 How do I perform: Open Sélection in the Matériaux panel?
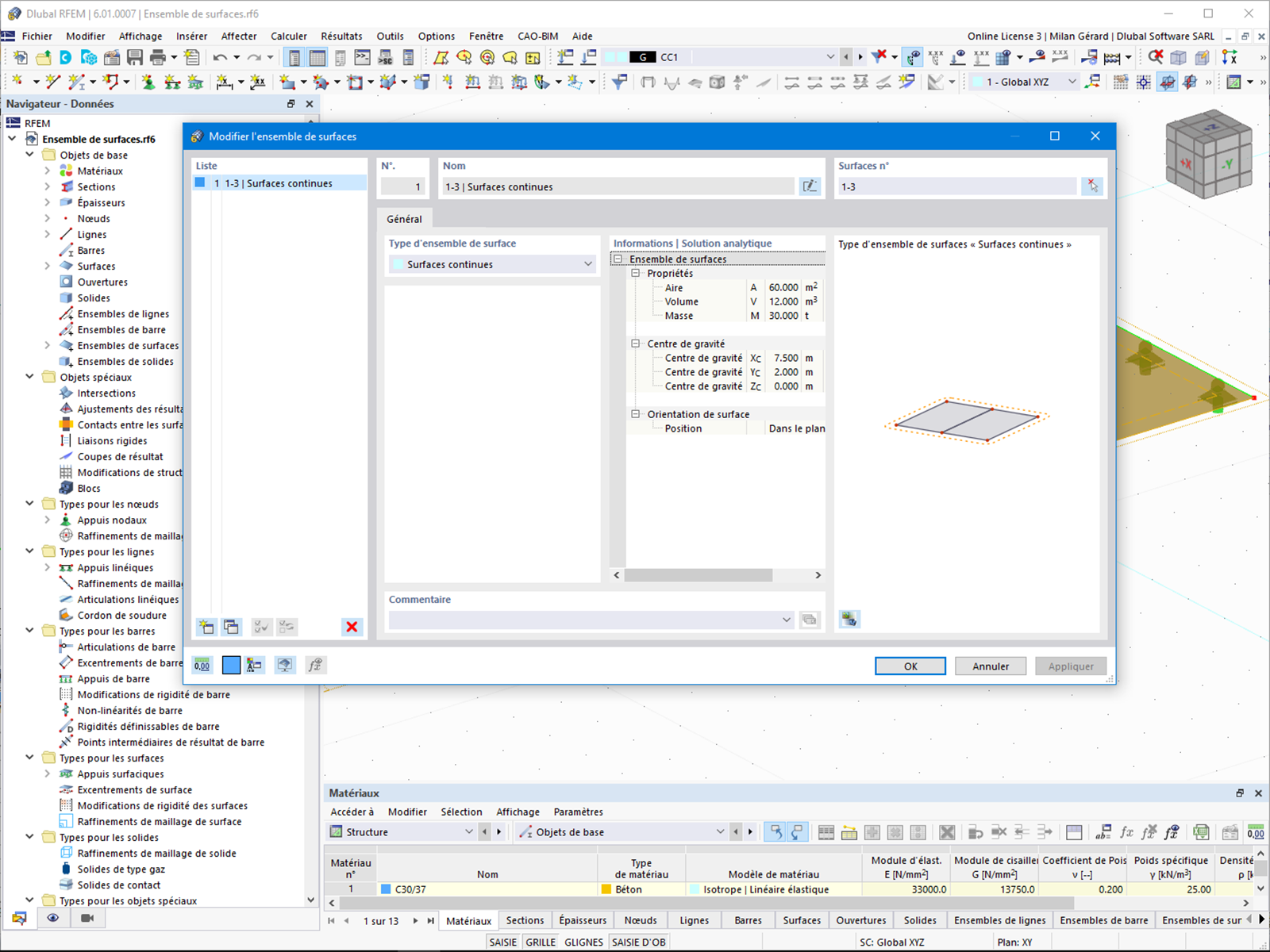point(462,812)
